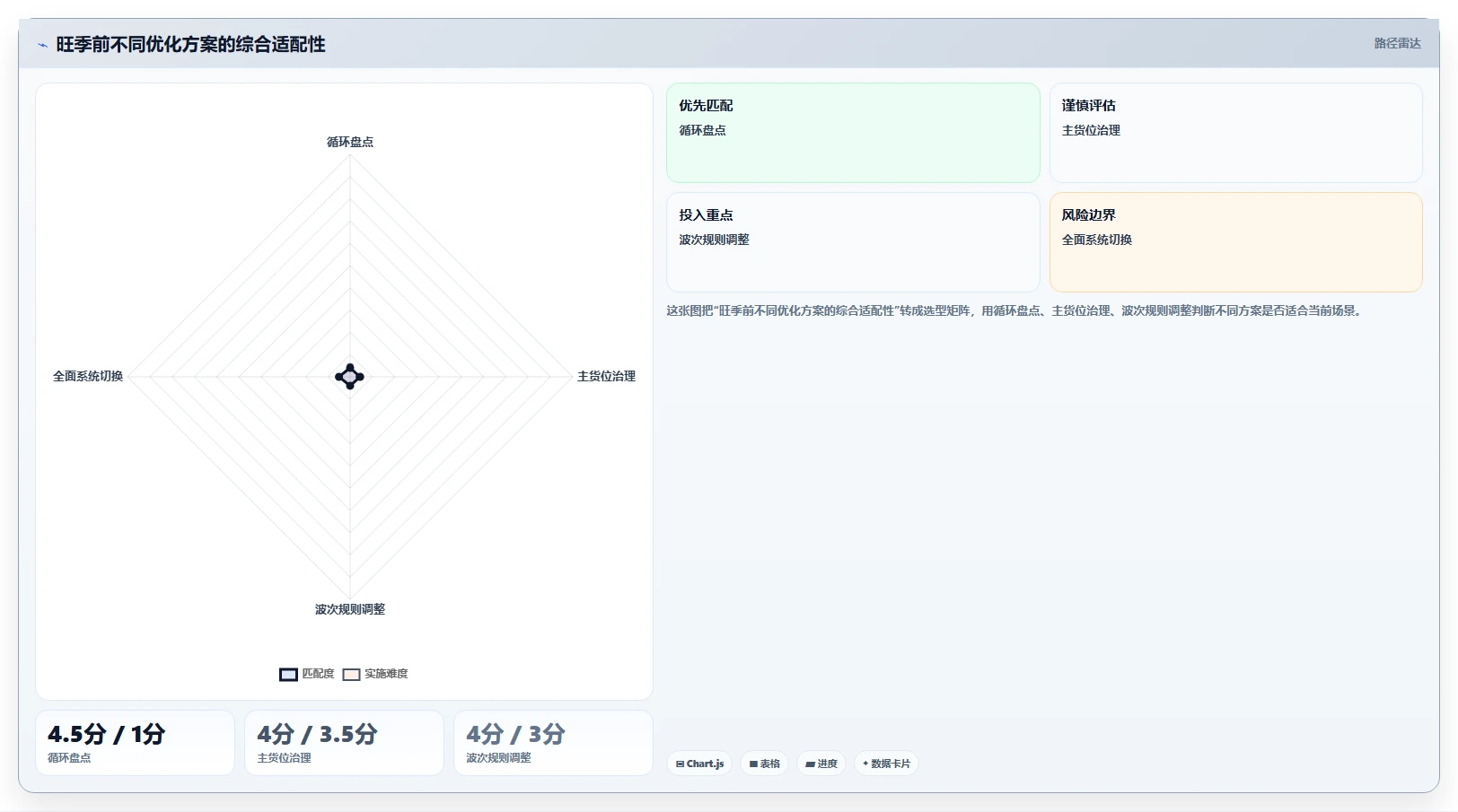Viewport: 1458px width, 812px height.
Task: Click the 波次规则调整 caption under 4分 / 3分
Action: tap(498, 758)
